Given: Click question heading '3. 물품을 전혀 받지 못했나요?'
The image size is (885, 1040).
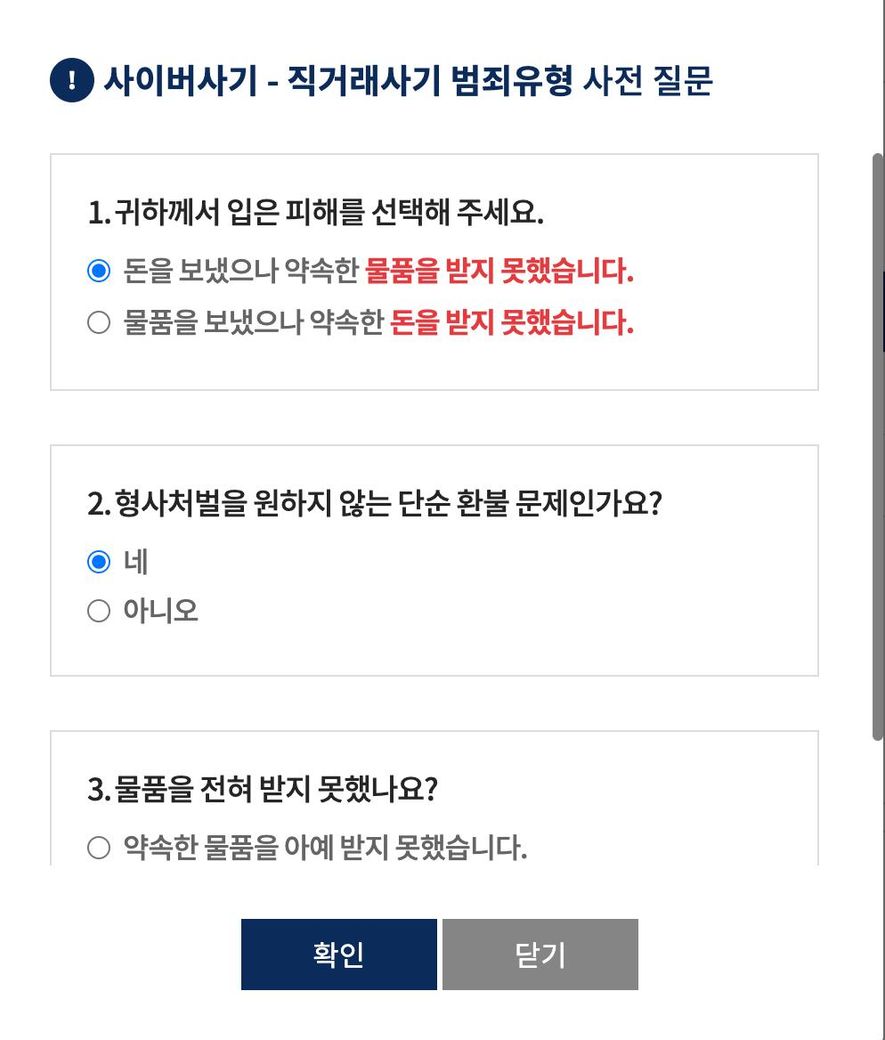Looking at the screenshot, I should pyautogui.click(x=263, y=790).
